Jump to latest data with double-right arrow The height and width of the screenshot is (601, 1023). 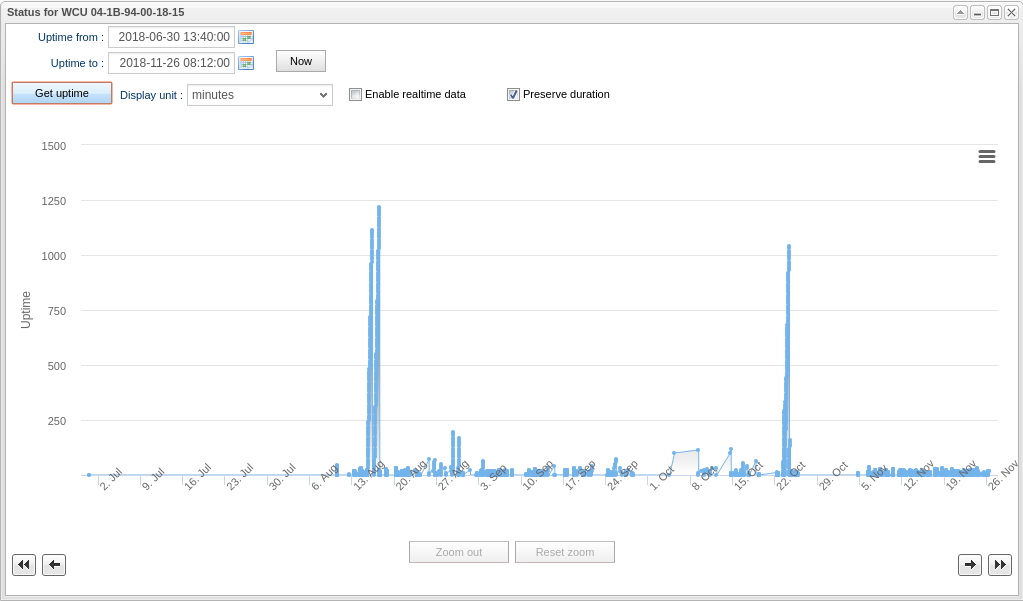click(1000, 565)
